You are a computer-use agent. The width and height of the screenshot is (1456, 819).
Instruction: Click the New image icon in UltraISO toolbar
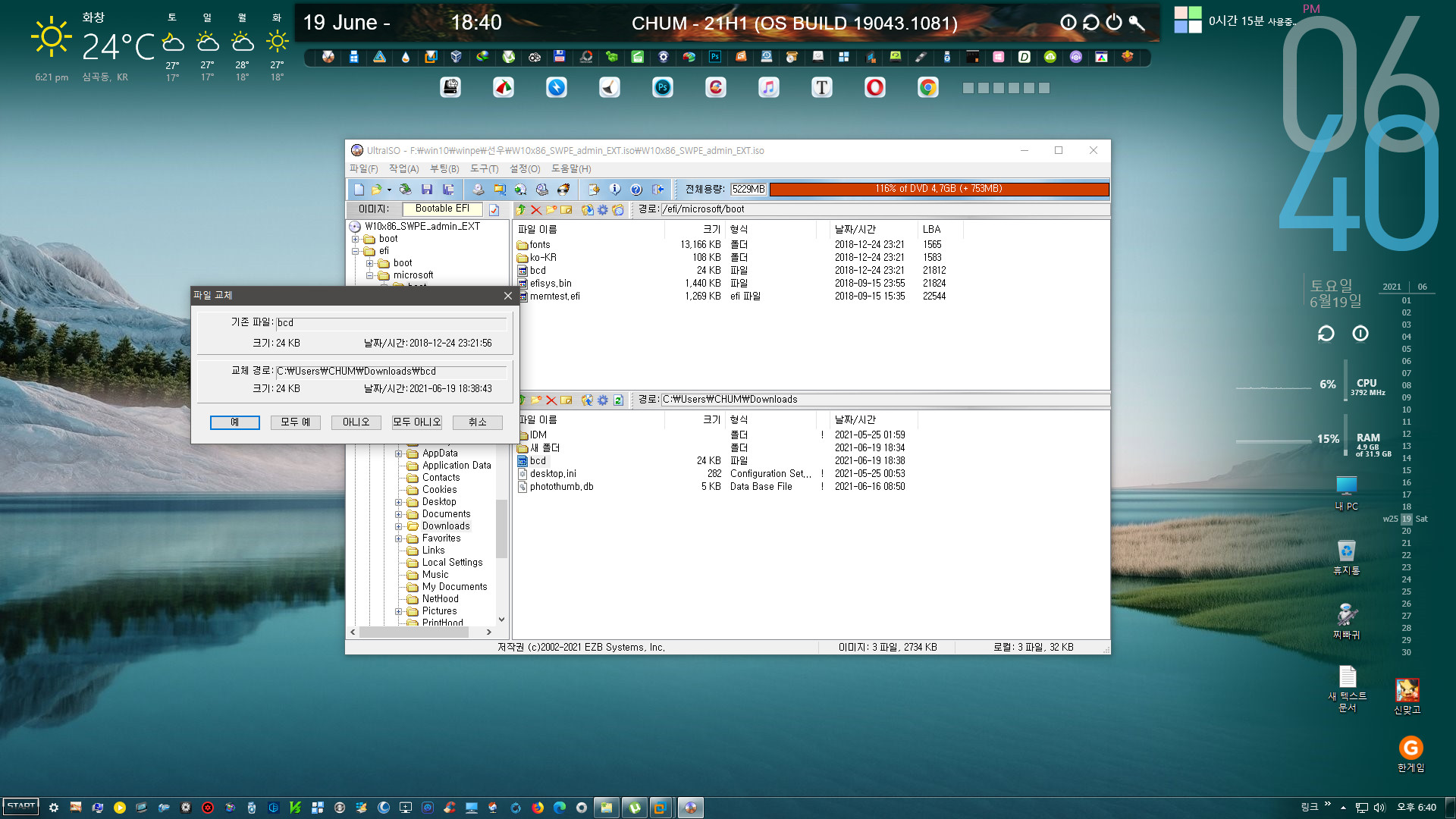359,190
